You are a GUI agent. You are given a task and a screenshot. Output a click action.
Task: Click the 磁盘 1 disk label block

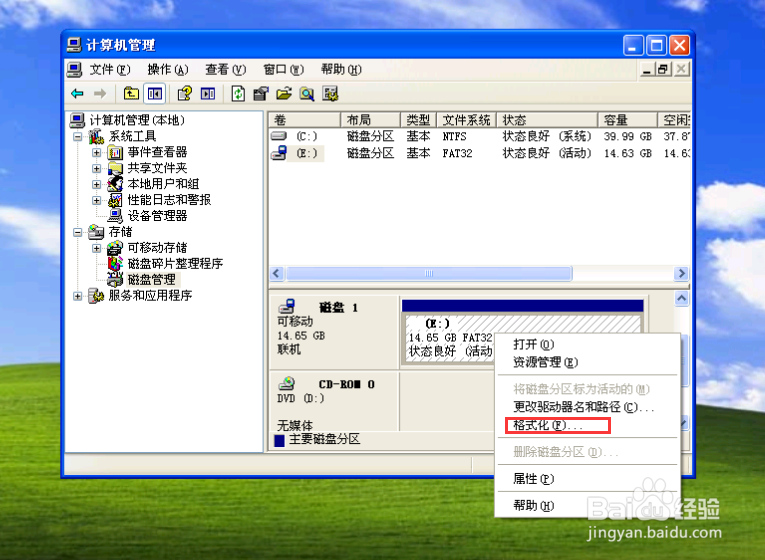(334, 332)
